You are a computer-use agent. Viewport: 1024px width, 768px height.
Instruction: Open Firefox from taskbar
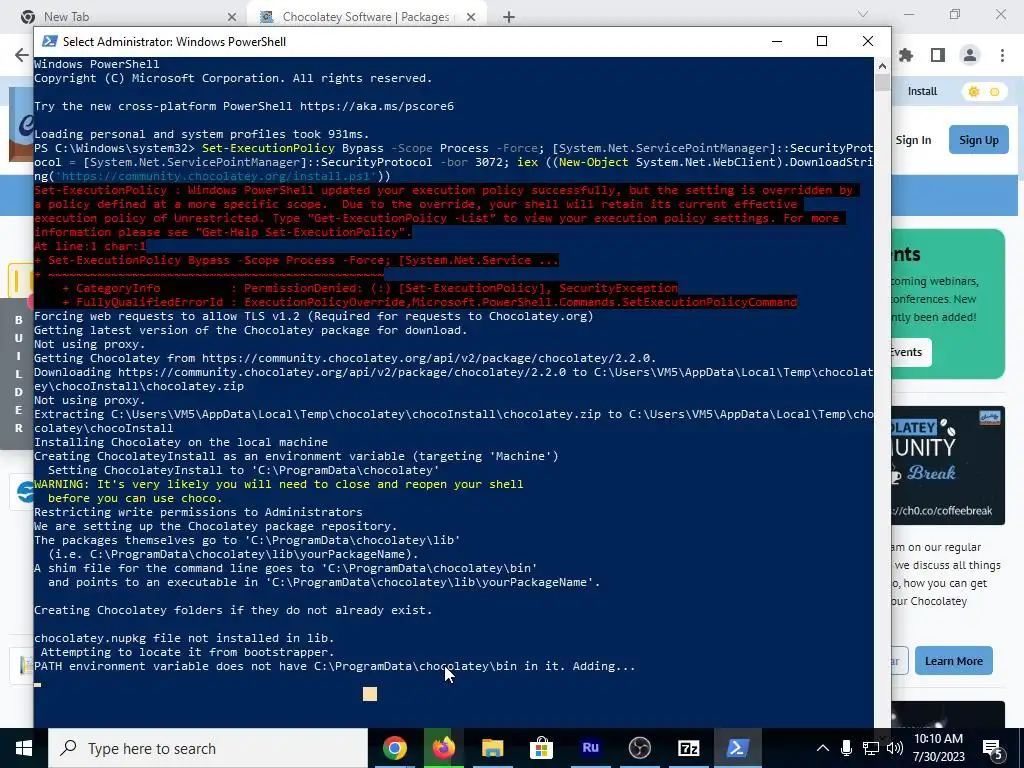[x=443, y=748]
